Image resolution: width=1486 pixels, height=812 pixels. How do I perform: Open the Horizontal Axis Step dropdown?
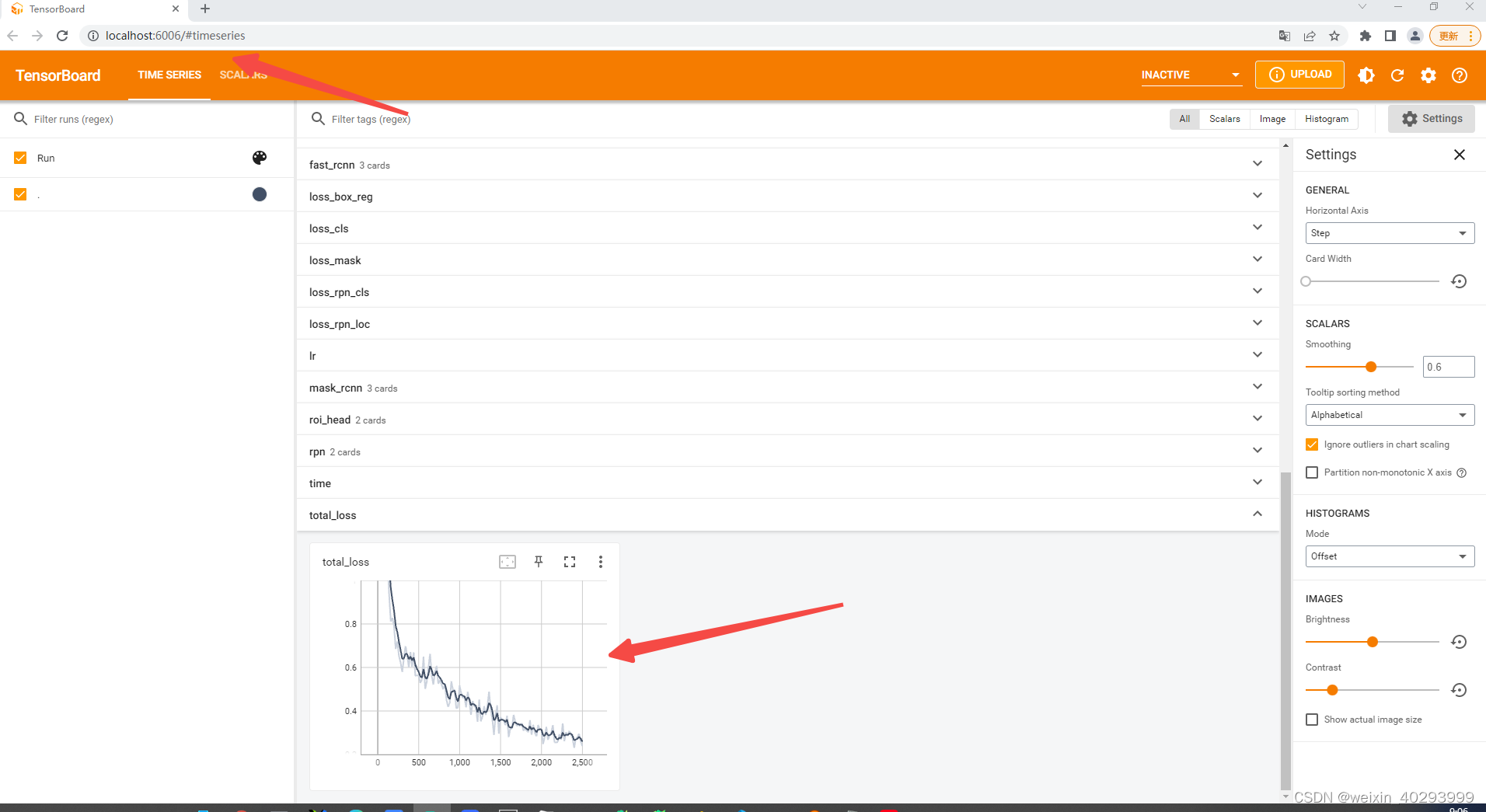click(1390, 233)
